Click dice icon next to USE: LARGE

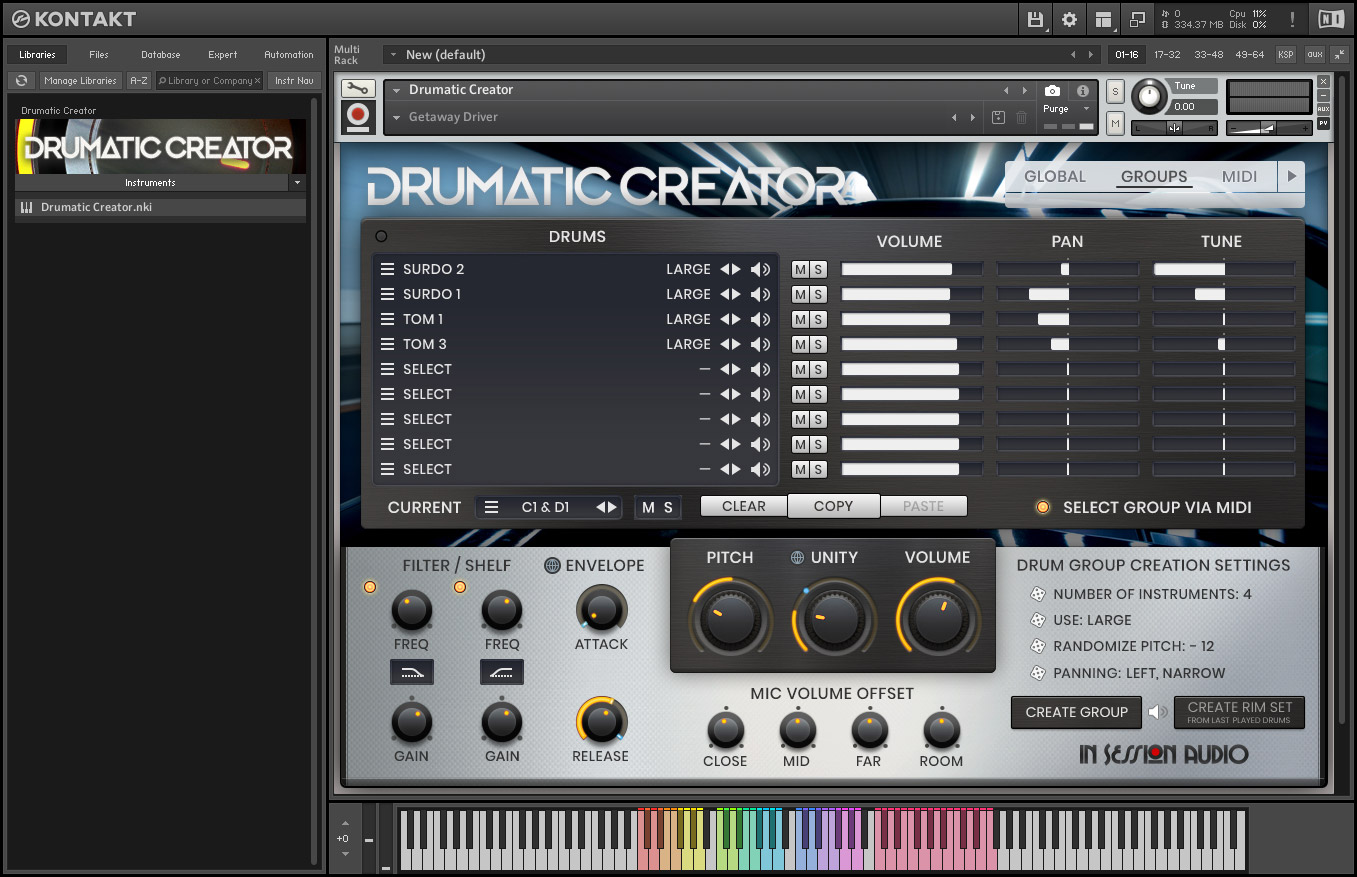pos(1039,620)
